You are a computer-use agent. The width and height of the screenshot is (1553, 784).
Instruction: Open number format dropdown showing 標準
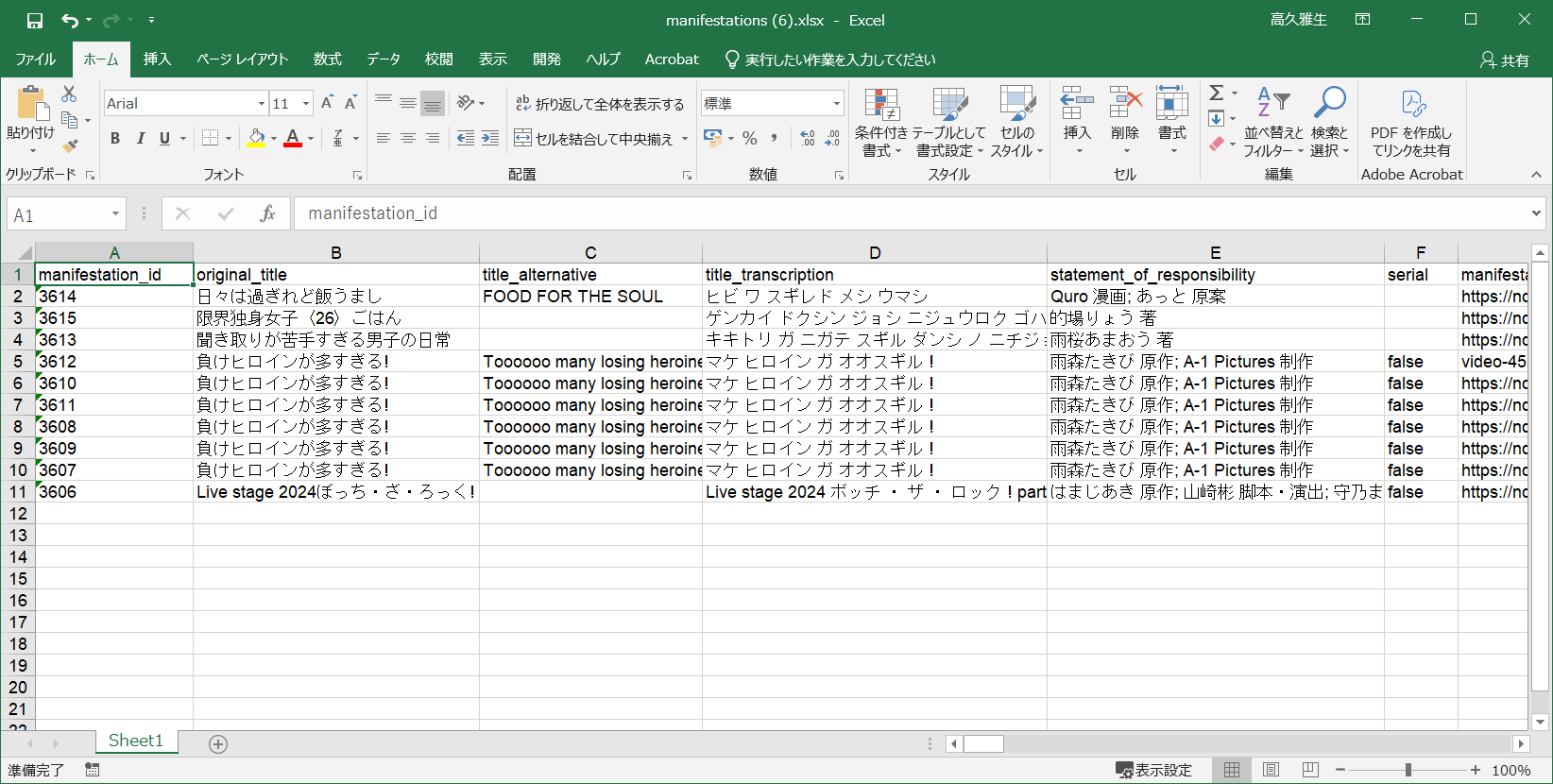[837, 103]
